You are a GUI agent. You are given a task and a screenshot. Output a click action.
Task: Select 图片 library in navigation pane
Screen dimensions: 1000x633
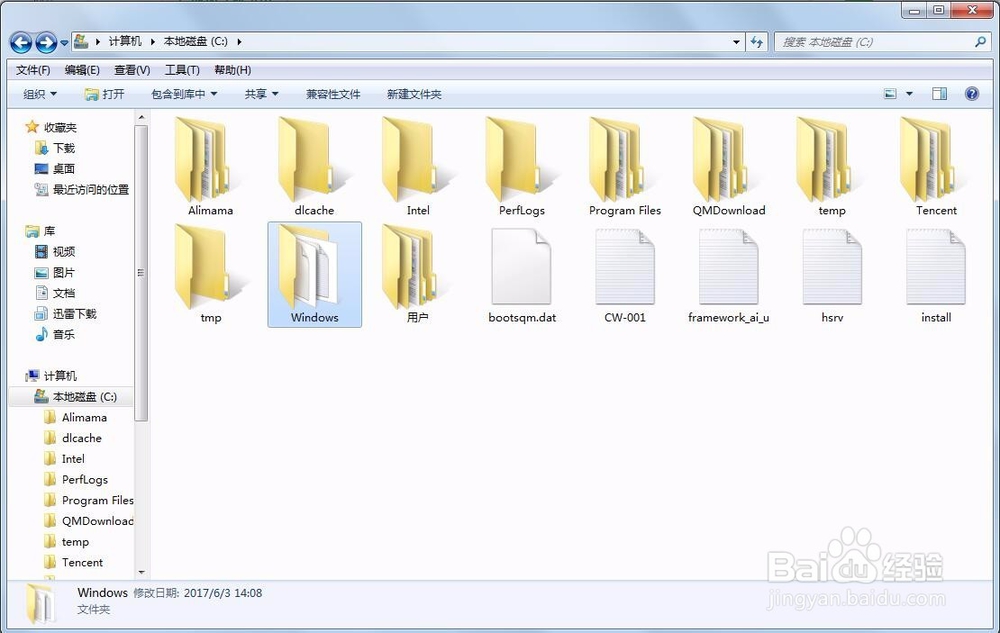coord(64,272)
